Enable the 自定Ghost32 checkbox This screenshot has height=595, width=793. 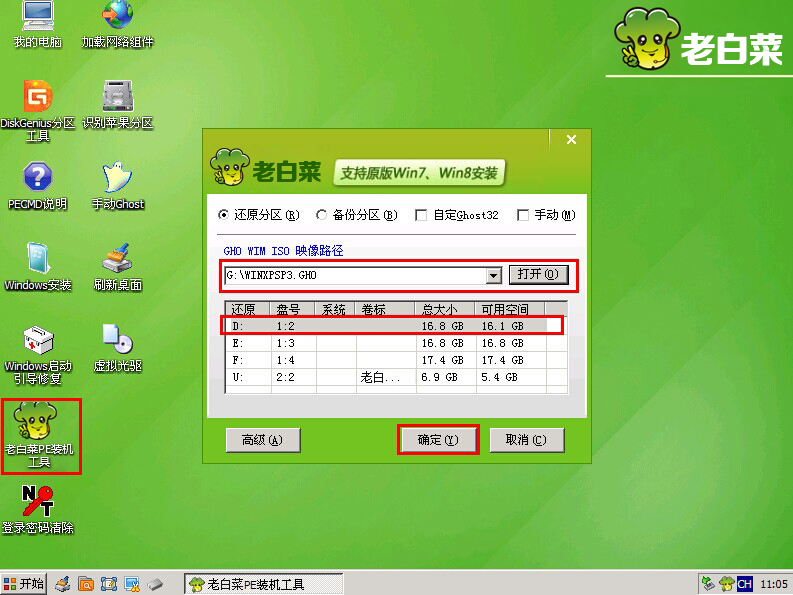[457, 215]
